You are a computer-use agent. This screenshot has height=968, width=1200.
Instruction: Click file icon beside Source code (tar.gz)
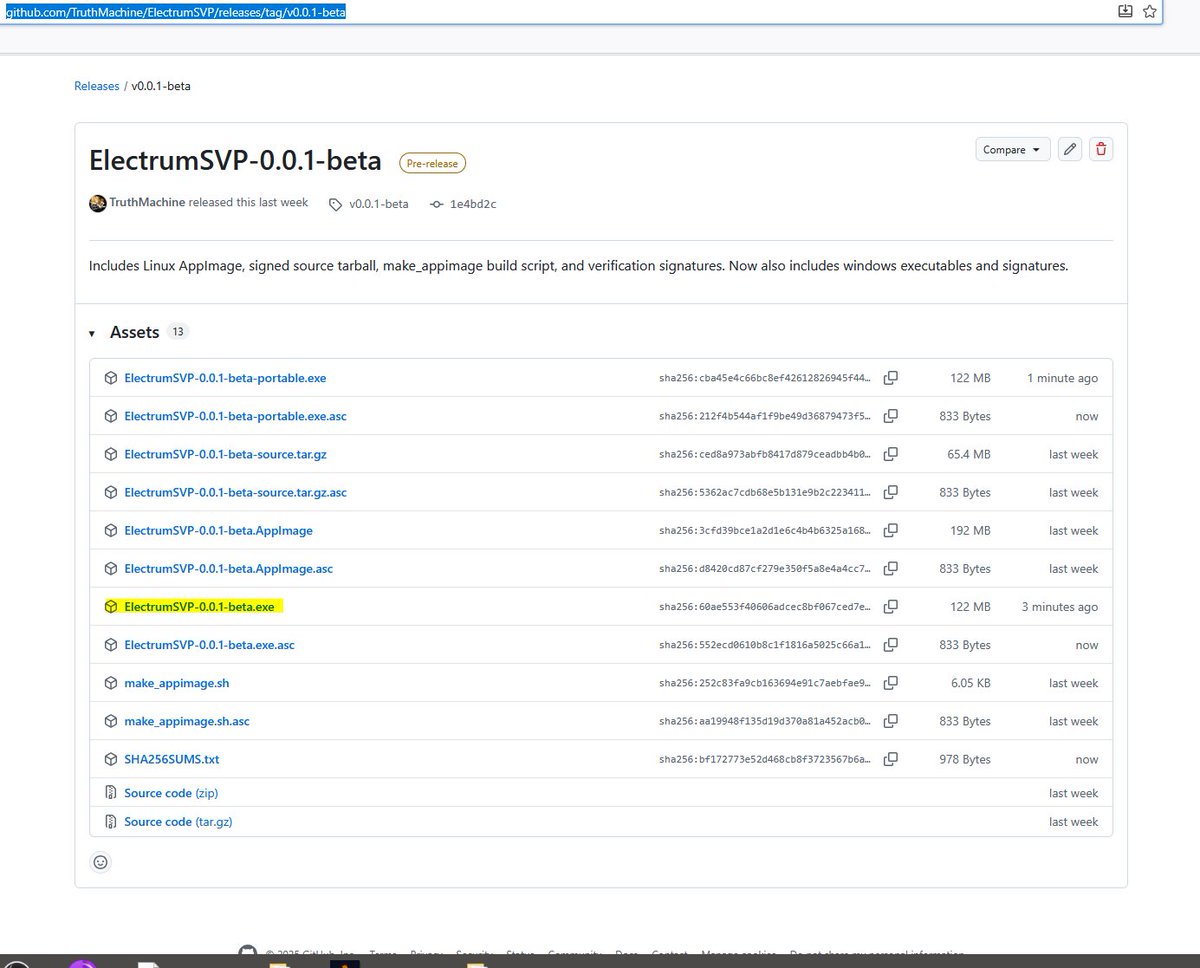[x=111, y=822]
